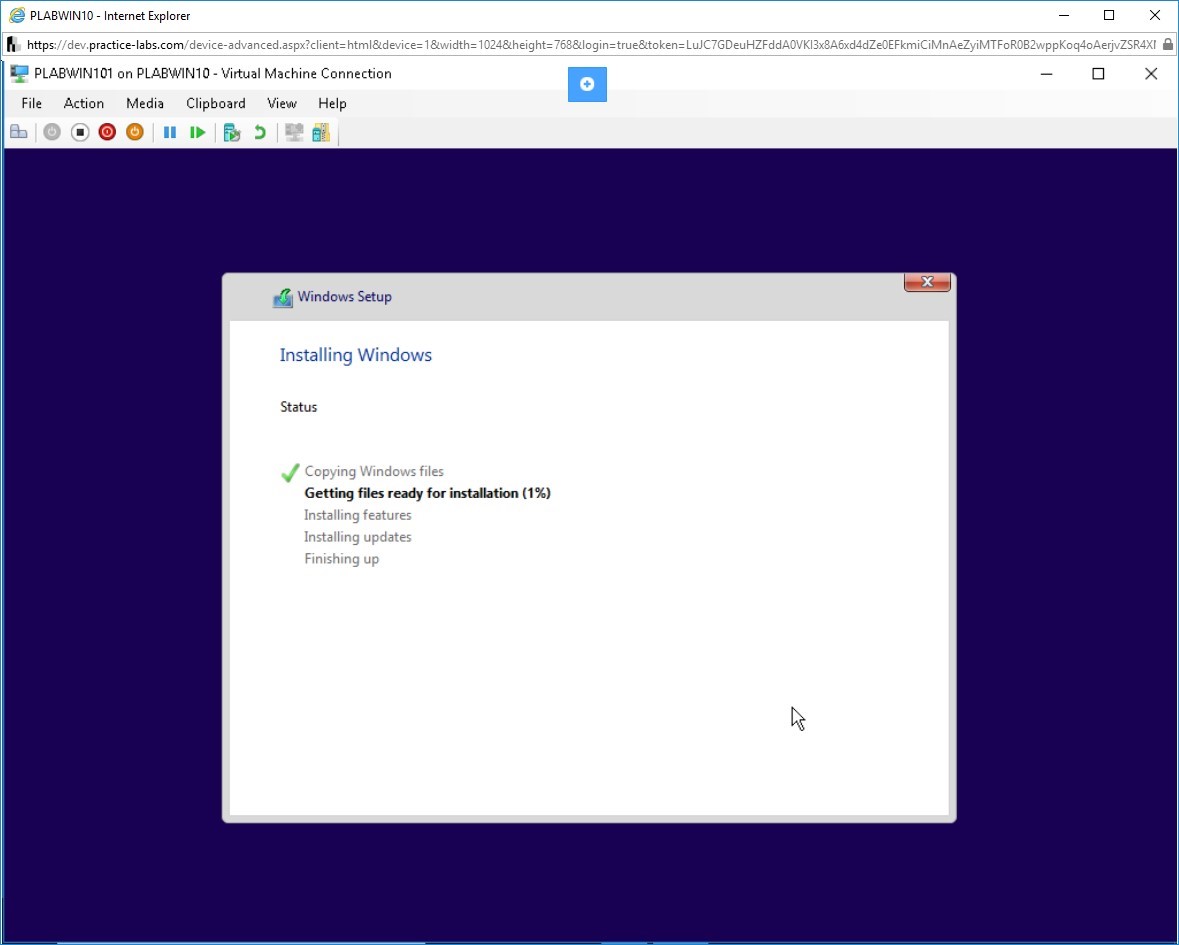This screenshot has height=945, width=1179.
Task: Click the 'Windows Setup' dialog title text
Action: pyautogui.click(x=344, y=296)
